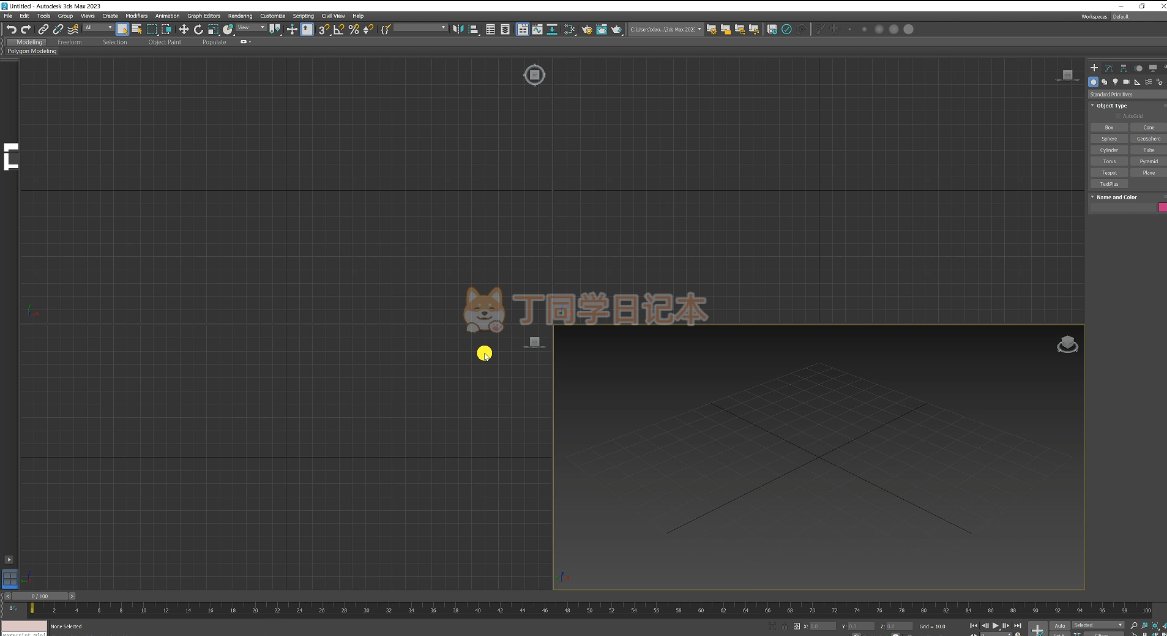The height and width of the screenshot is (636, 1167).
Task: Open the Standard Primitives dropdown
Action: point(1127,94)
